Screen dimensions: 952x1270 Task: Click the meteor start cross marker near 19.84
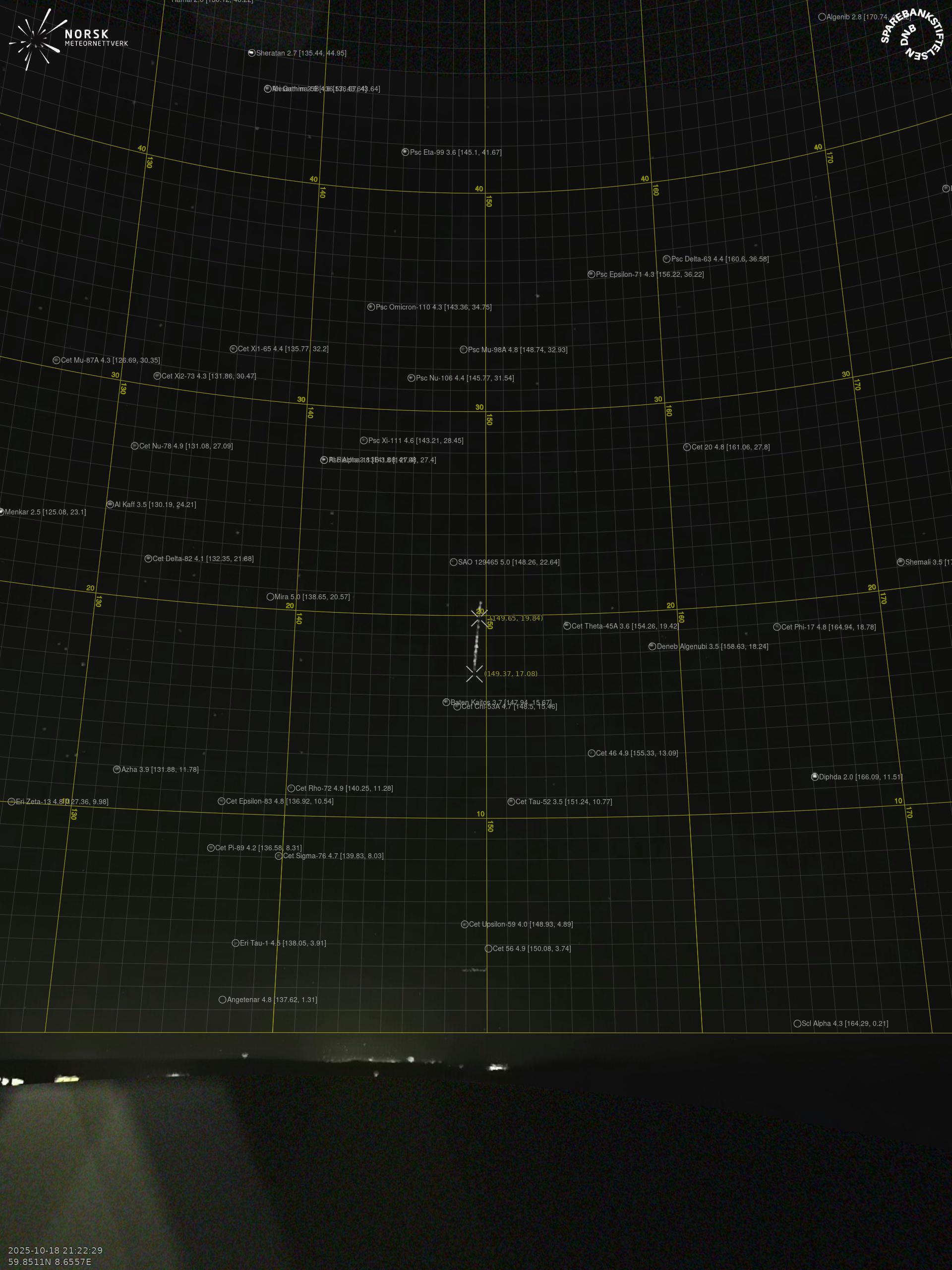pos(478,618)
